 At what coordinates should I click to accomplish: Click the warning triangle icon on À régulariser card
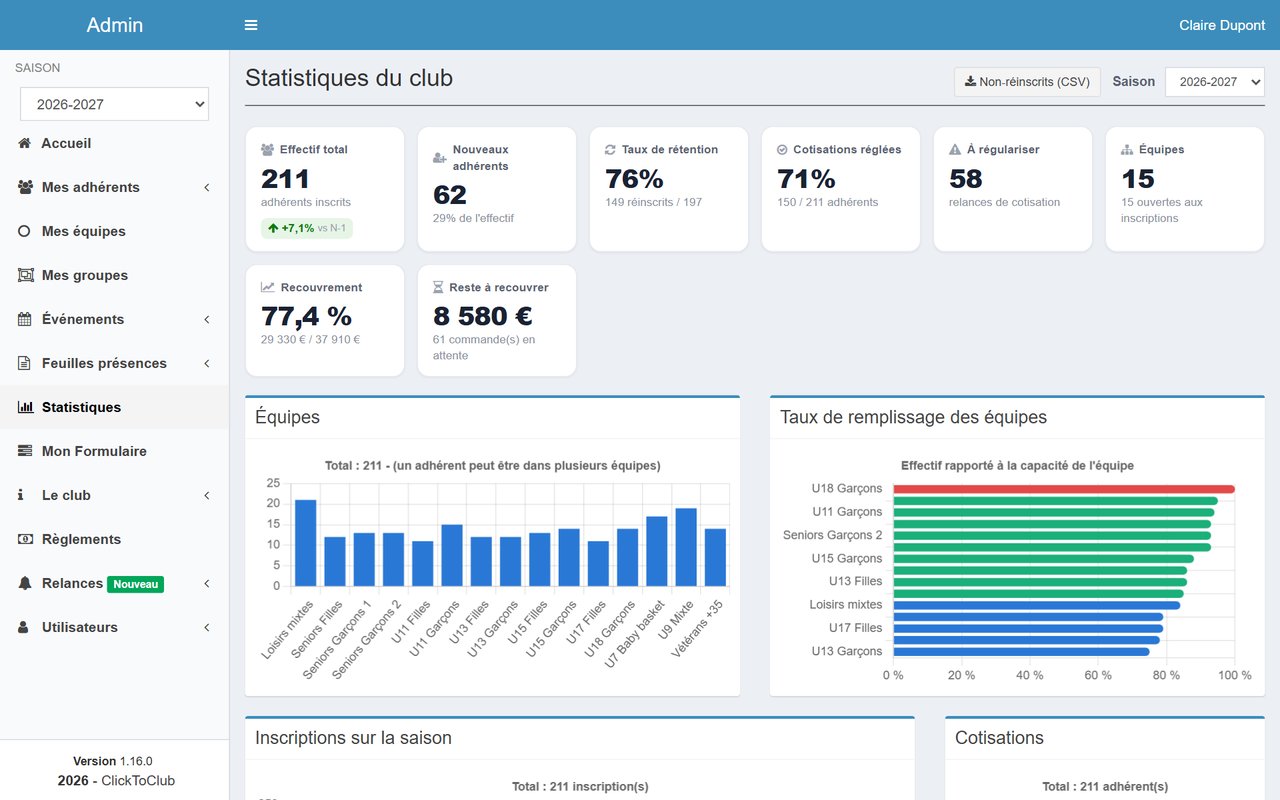(955, 149)
